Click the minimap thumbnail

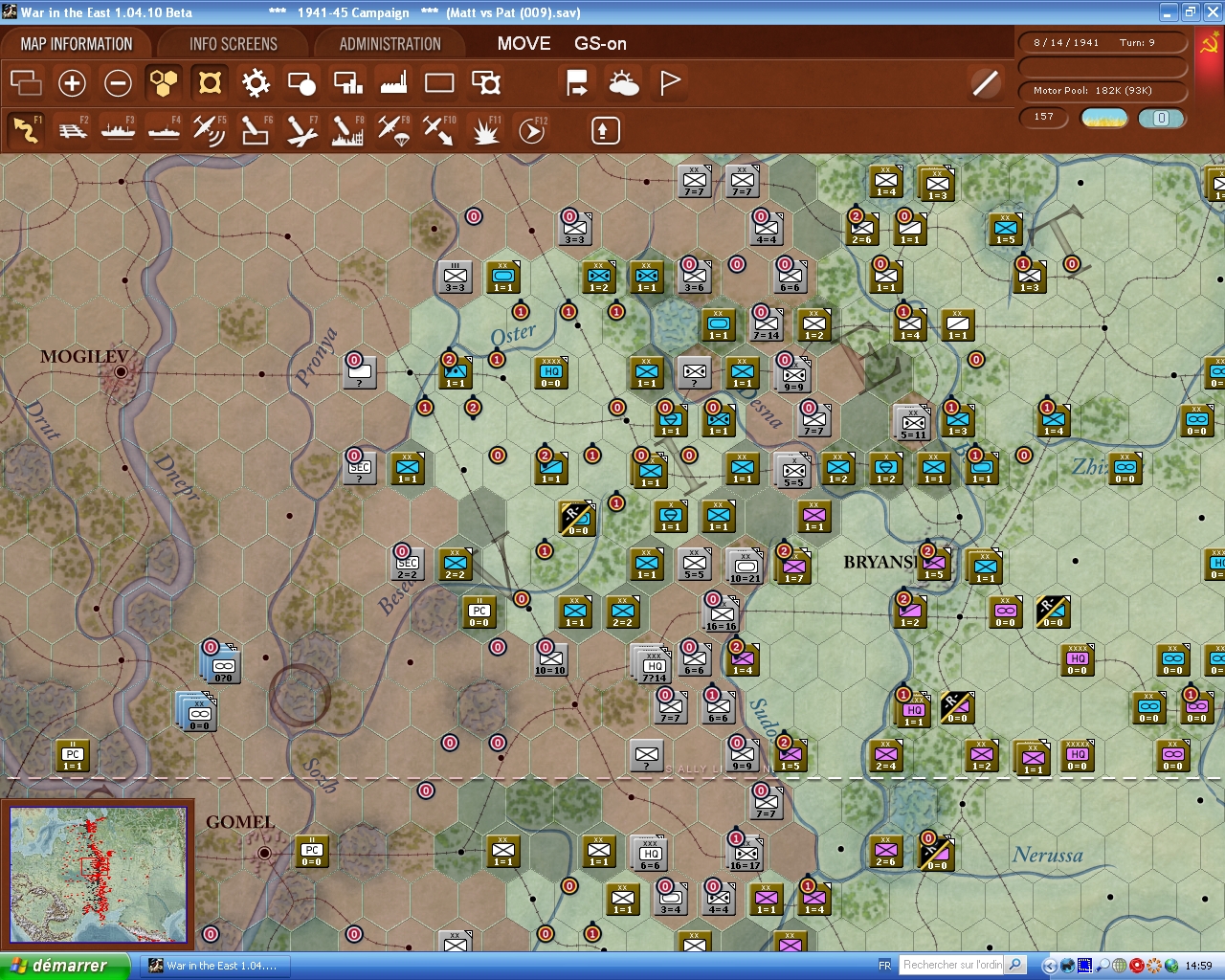[x=98, y=875]
